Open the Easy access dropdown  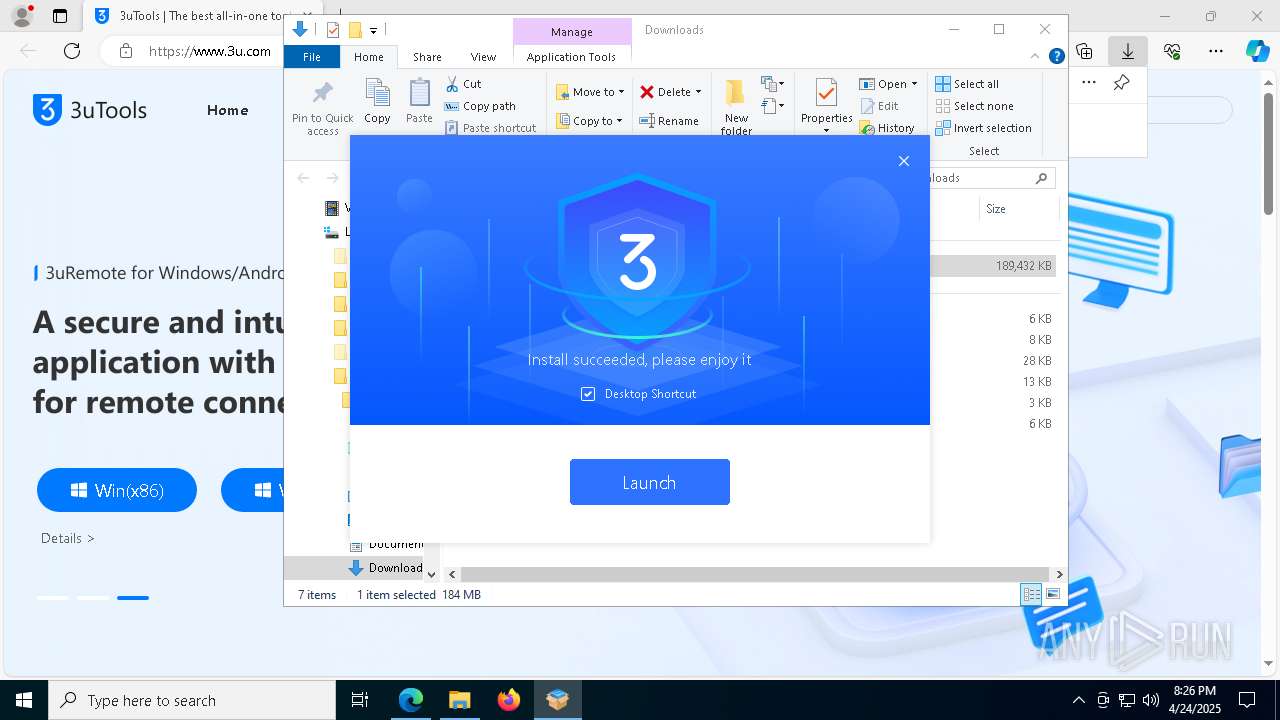[x=771, y=105]
